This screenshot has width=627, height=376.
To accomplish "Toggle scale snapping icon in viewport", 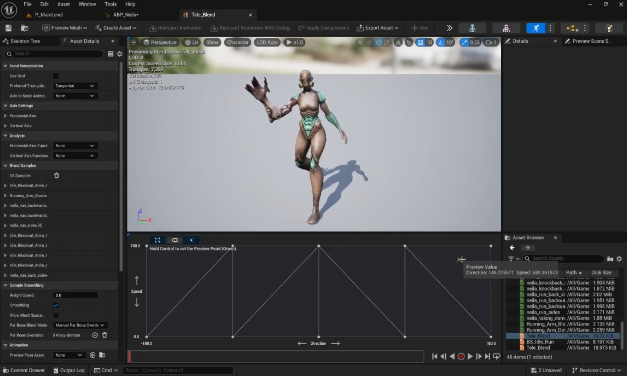I will click(464, 42).
